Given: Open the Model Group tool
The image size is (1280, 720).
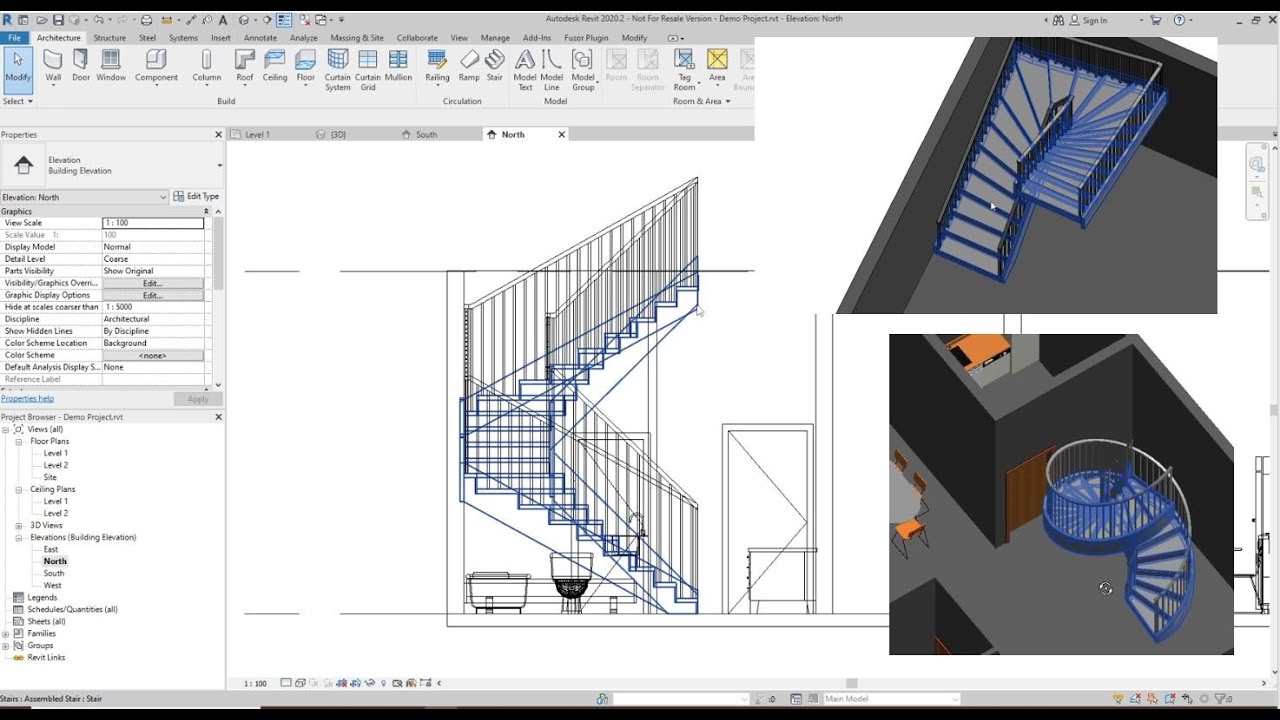Looking at the screenshot, I should [584, 70].
